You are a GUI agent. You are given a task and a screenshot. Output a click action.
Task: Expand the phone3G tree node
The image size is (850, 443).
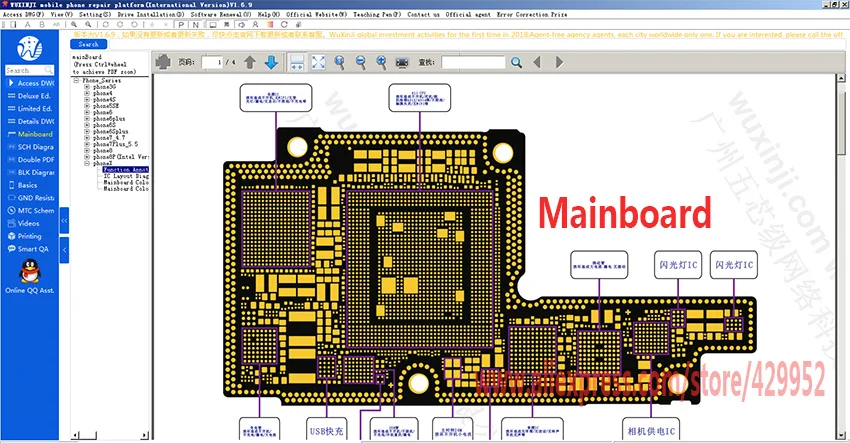pos(87,87)
